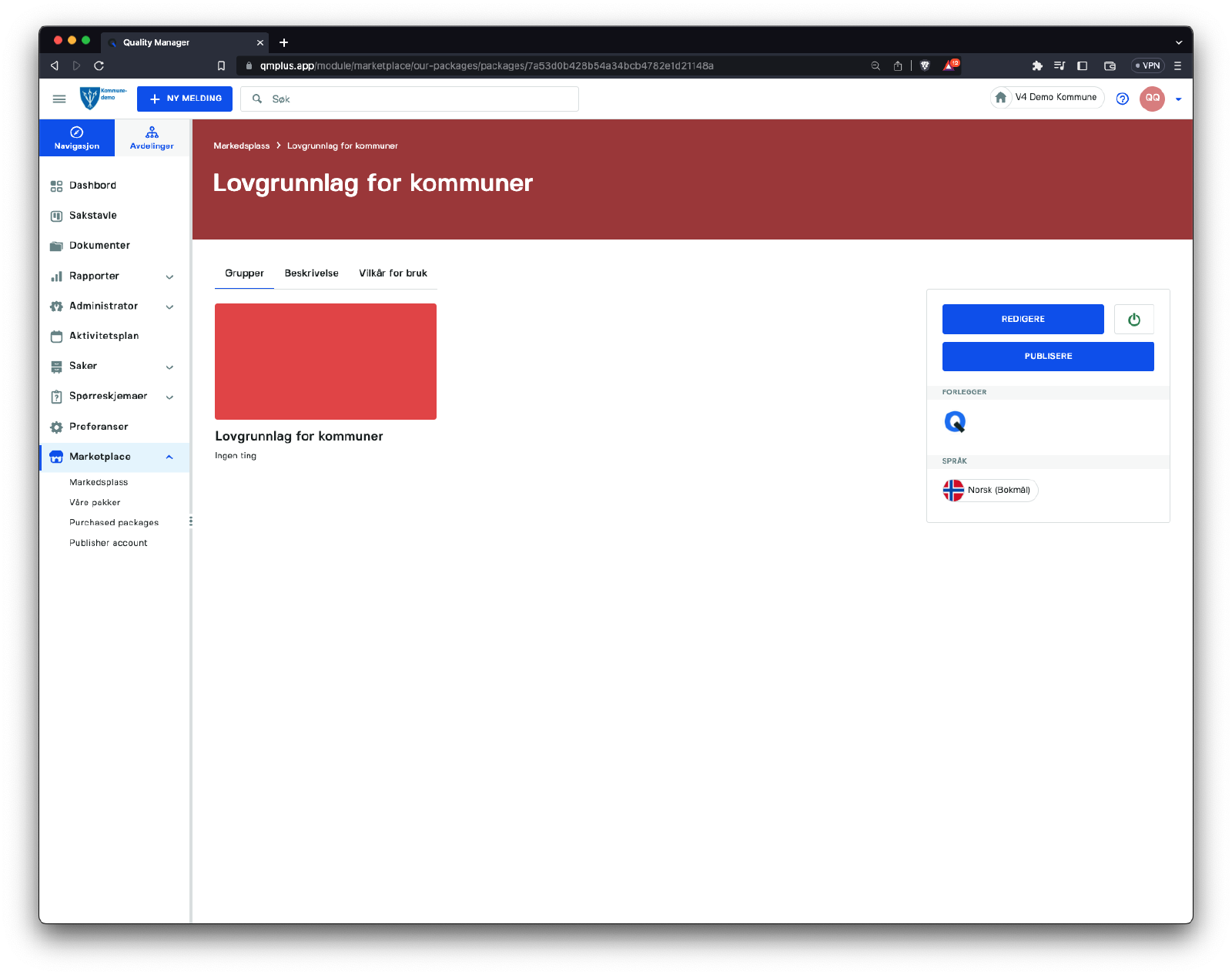Open Preferanser gear in sidebar
Viewport: 1232px width, 975px height.
[x=99, y=427]
